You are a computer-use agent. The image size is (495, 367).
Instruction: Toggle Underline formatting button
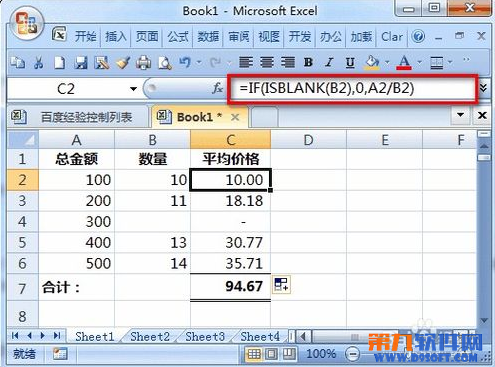(x=350, y=62)
